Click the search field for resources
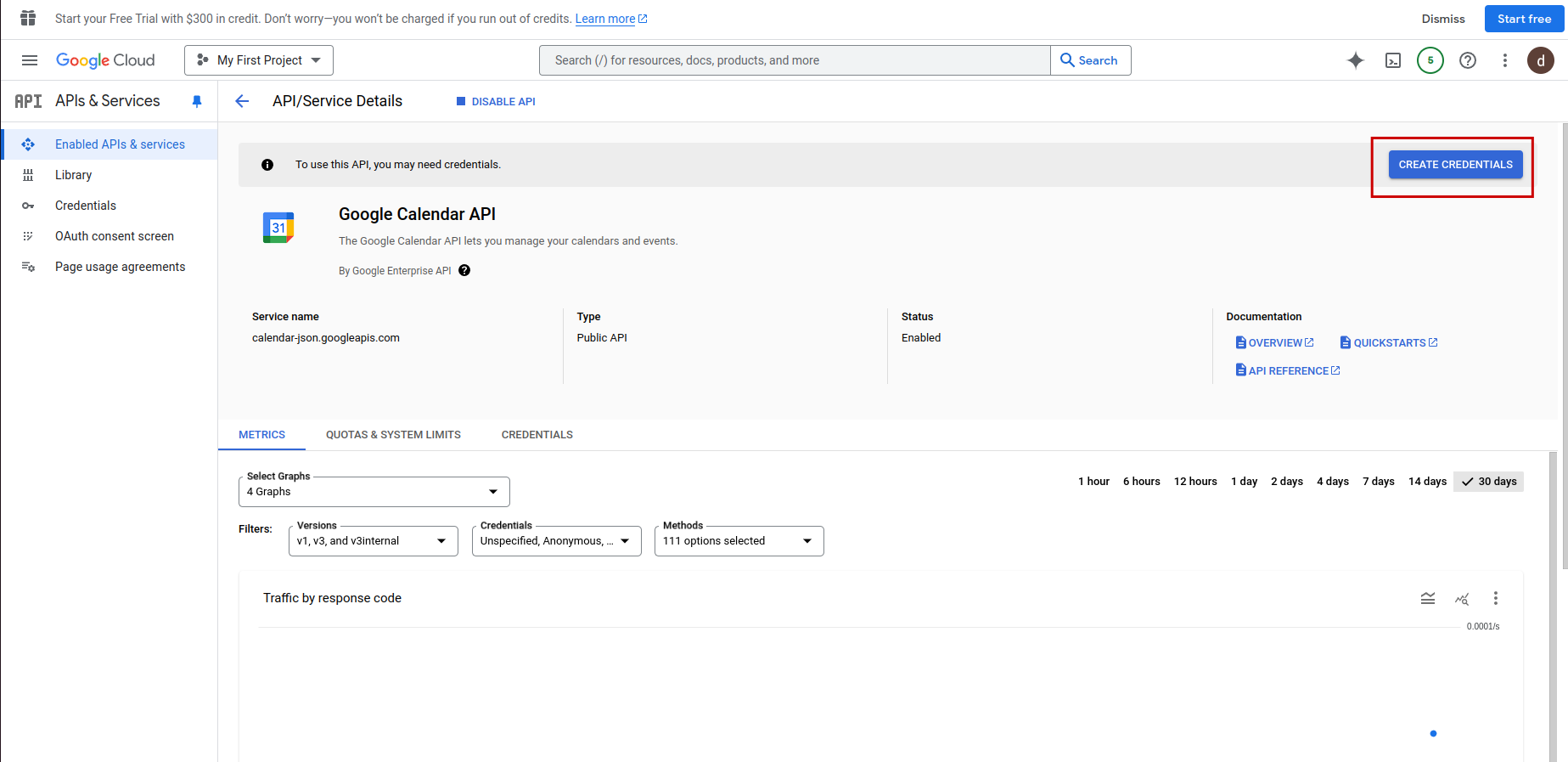1568x762 pixels. click(794, 60)
